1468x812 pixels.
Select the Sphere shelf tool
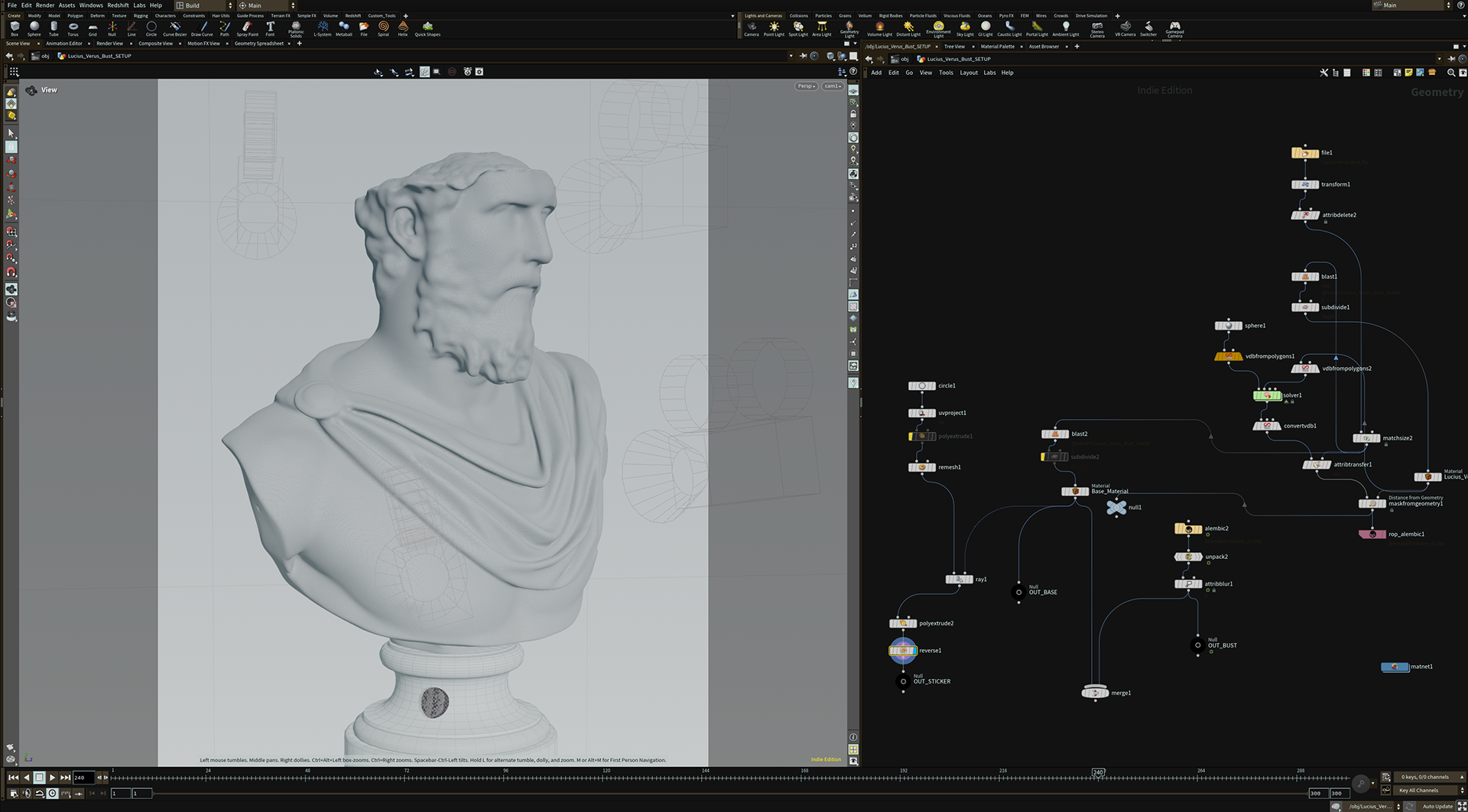pyautogui.click(x=34, y=28)
